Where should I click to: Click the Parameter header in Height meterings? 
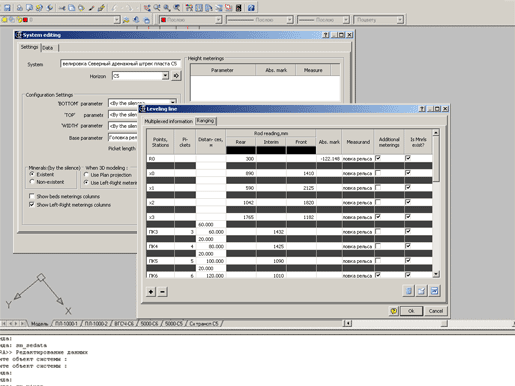(x=222, y=70)
